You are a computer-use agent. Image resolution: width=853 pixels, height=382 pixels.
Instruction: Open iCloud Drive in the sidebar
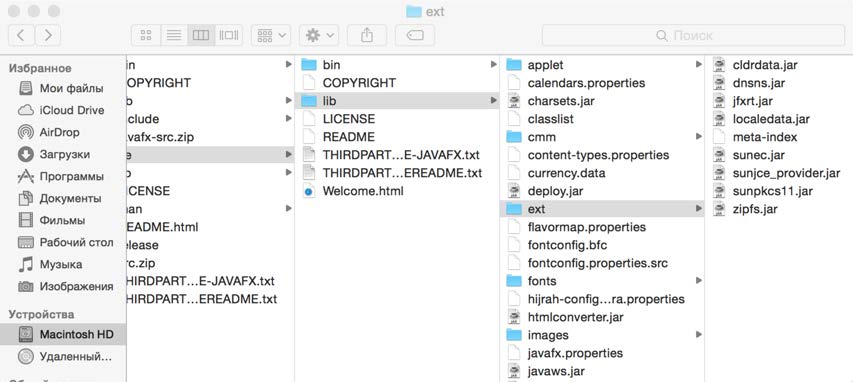(63, 110)
